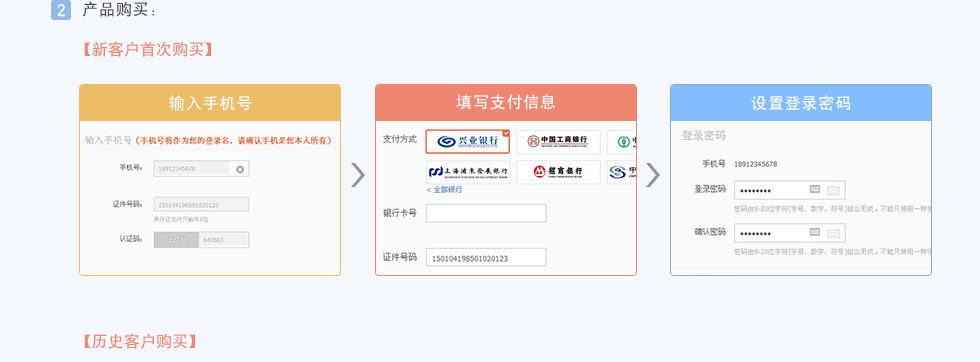
Task: Select the partially visible bank beside 招商银行
Action: coord(622,172)
